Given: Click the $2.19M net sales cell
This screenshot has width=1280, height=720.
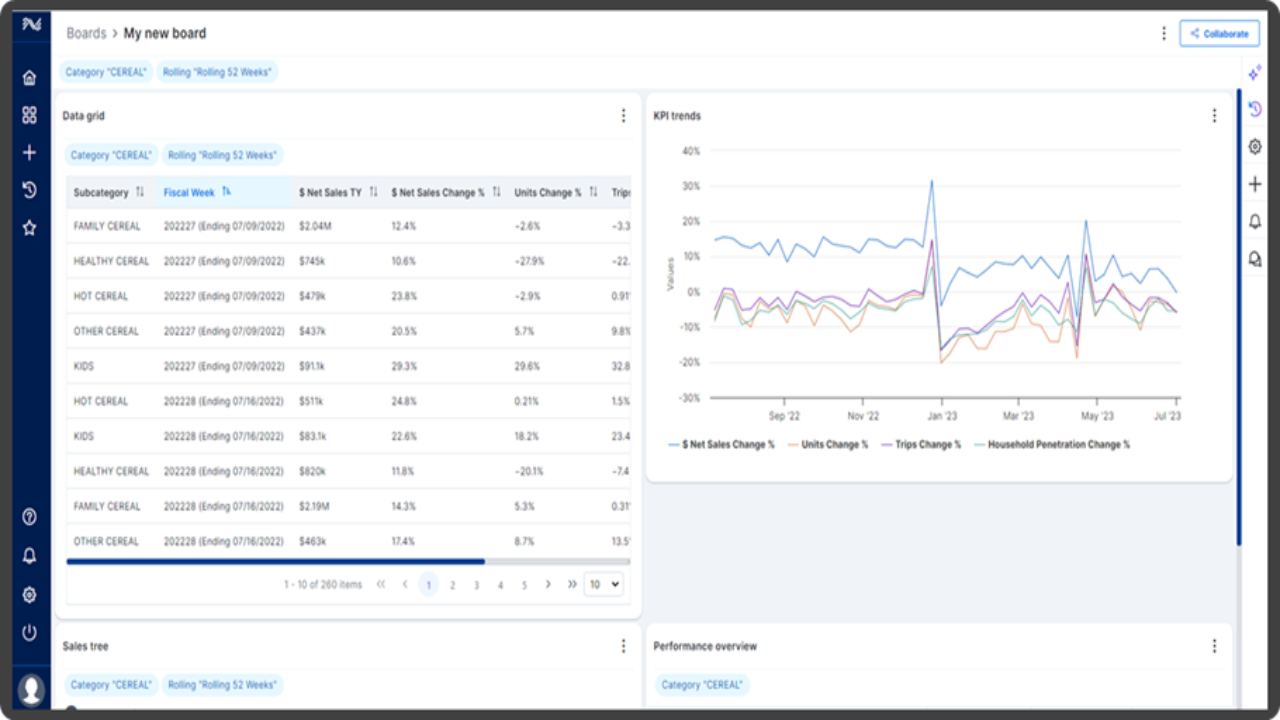Looking at the screenshot, I should pyautogui.click(x=315, y=506).
